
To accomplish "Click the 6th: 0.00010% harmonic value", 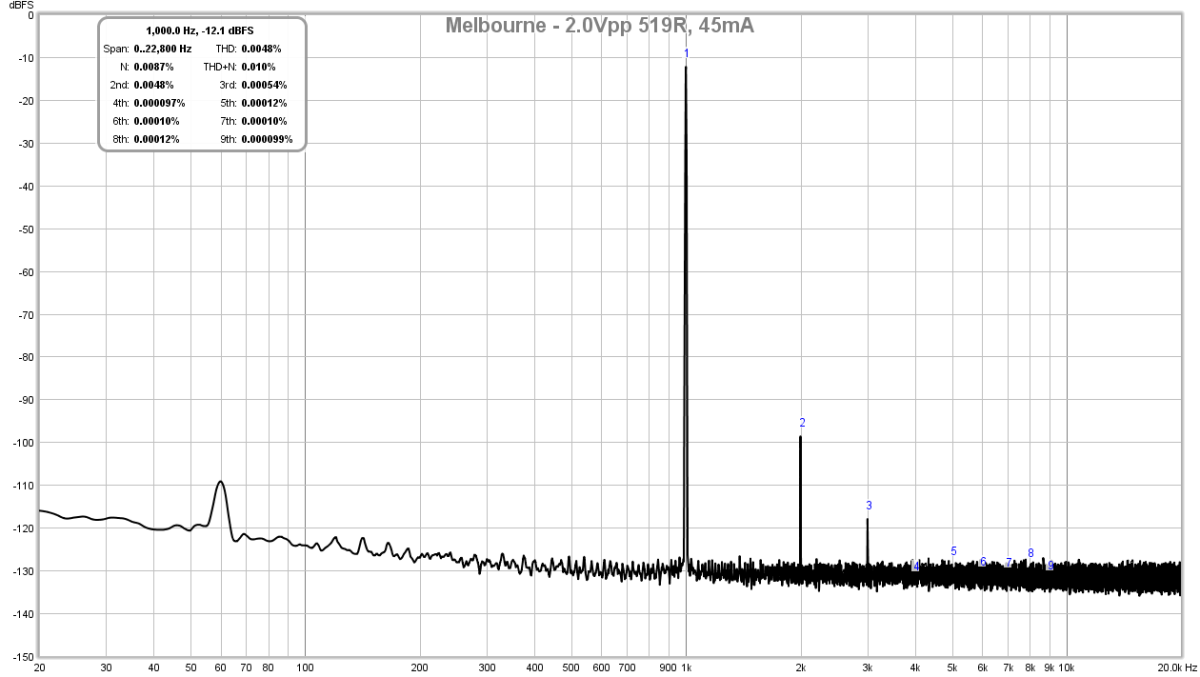I will click(156, 120).
